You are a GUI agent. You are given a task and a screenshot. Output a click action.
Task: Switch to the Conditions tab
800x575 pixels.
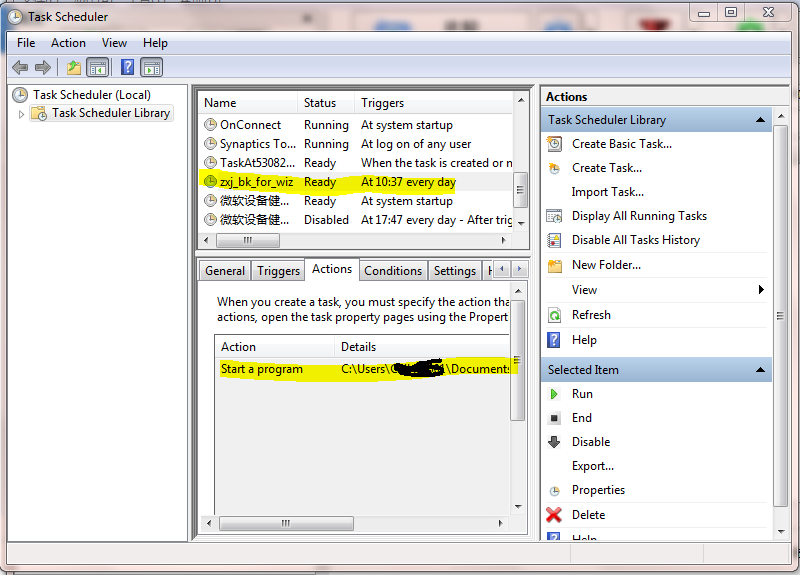pyautogui.click(x=393, y=271)
